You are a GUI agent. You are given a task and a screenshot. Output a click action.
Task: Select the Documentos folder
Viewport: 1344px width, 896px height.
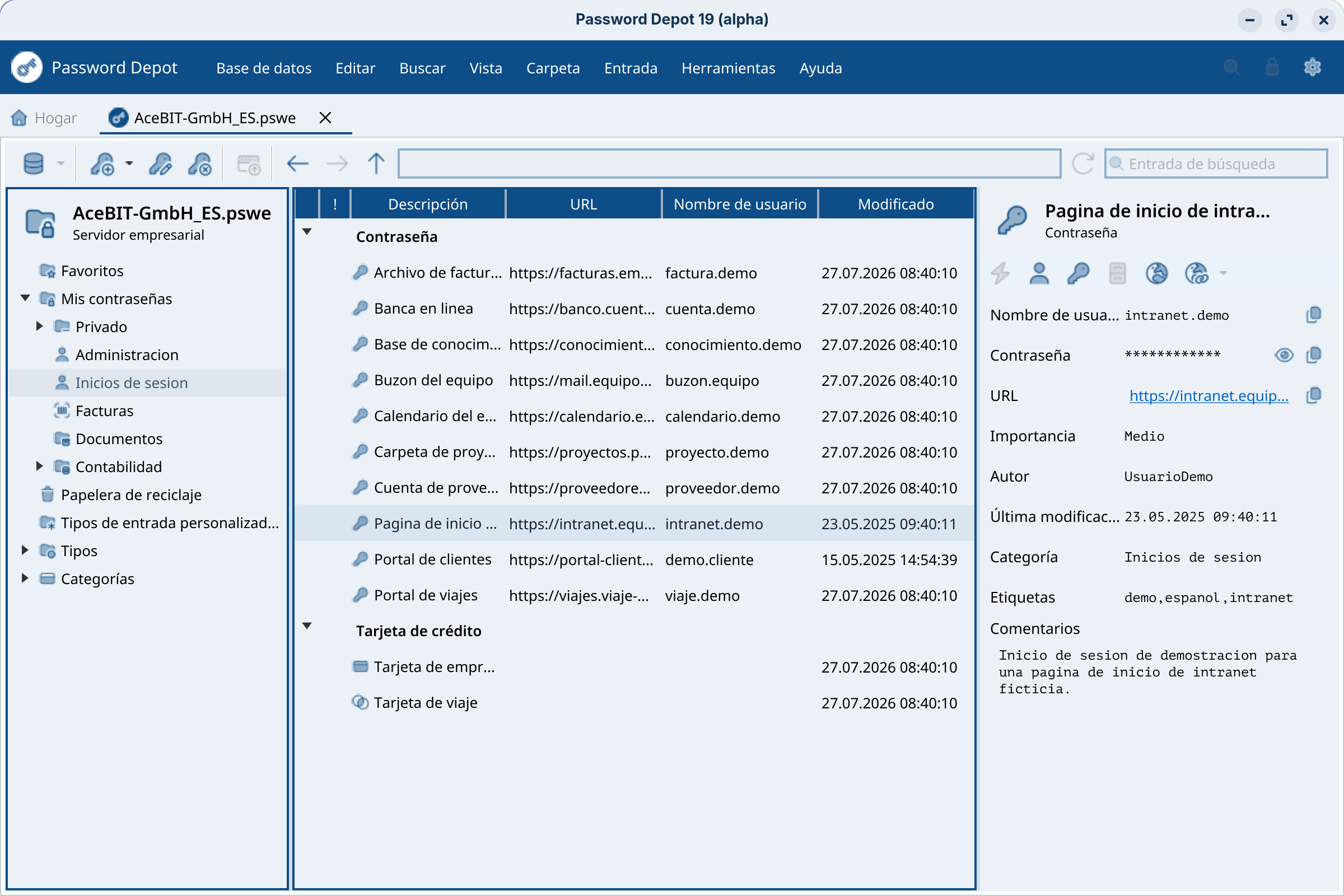tap(119, 439)
